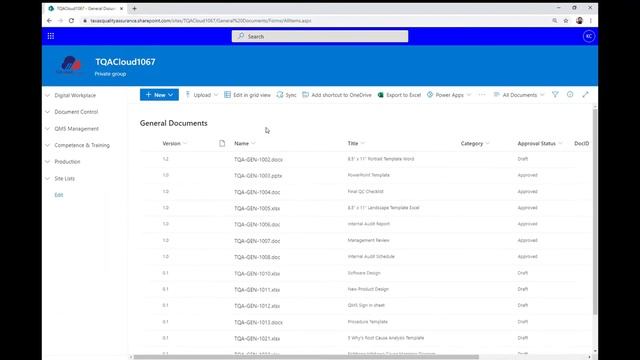Image resolution: width=640 pixels, height=360 pixels.
Task: Open file TQA-GEN-1006.doc
Action: (257, 224)
